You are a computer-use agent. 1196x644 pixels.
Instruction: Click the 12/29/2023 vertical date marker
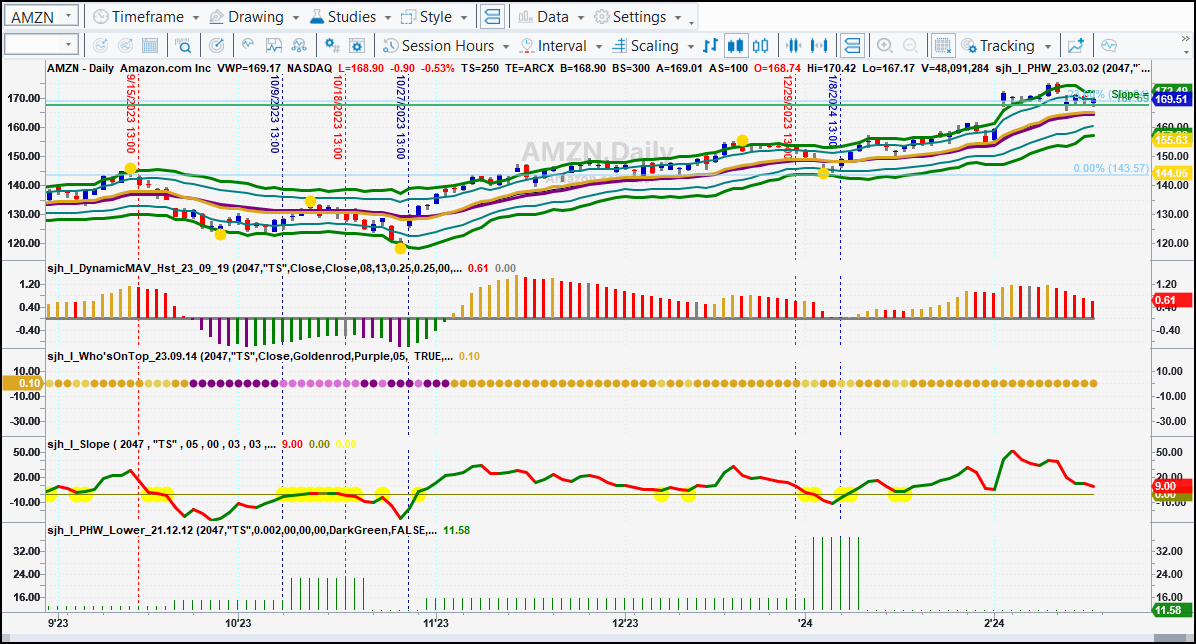tap(788, 117)
